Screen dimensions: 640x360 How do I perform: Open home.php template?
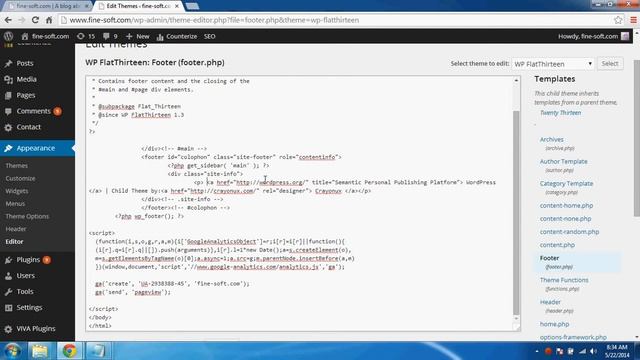point(554,324)
